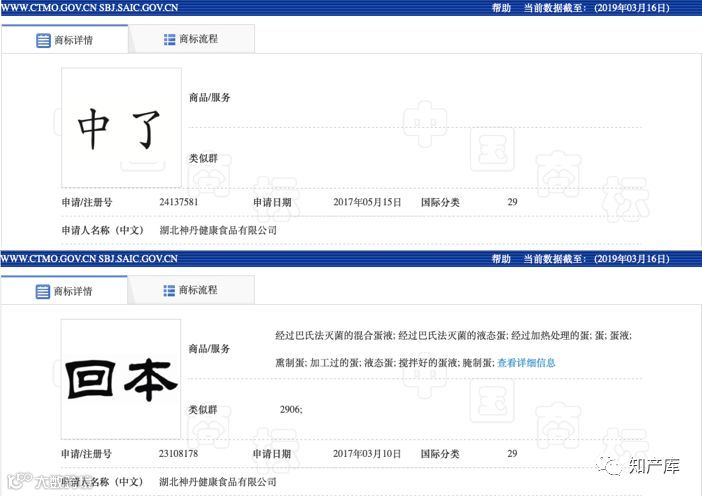
Task: Click WWW.CTMO.GOV.CN text in second header
Action: [48, 259]
